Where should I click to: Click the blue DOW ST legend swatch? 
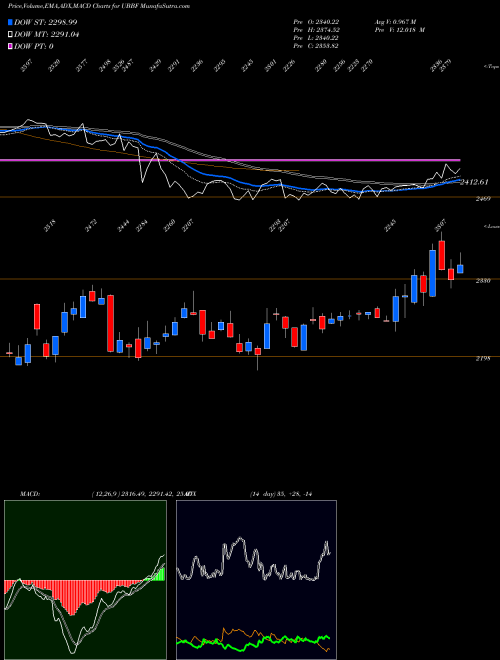(10, 22)
